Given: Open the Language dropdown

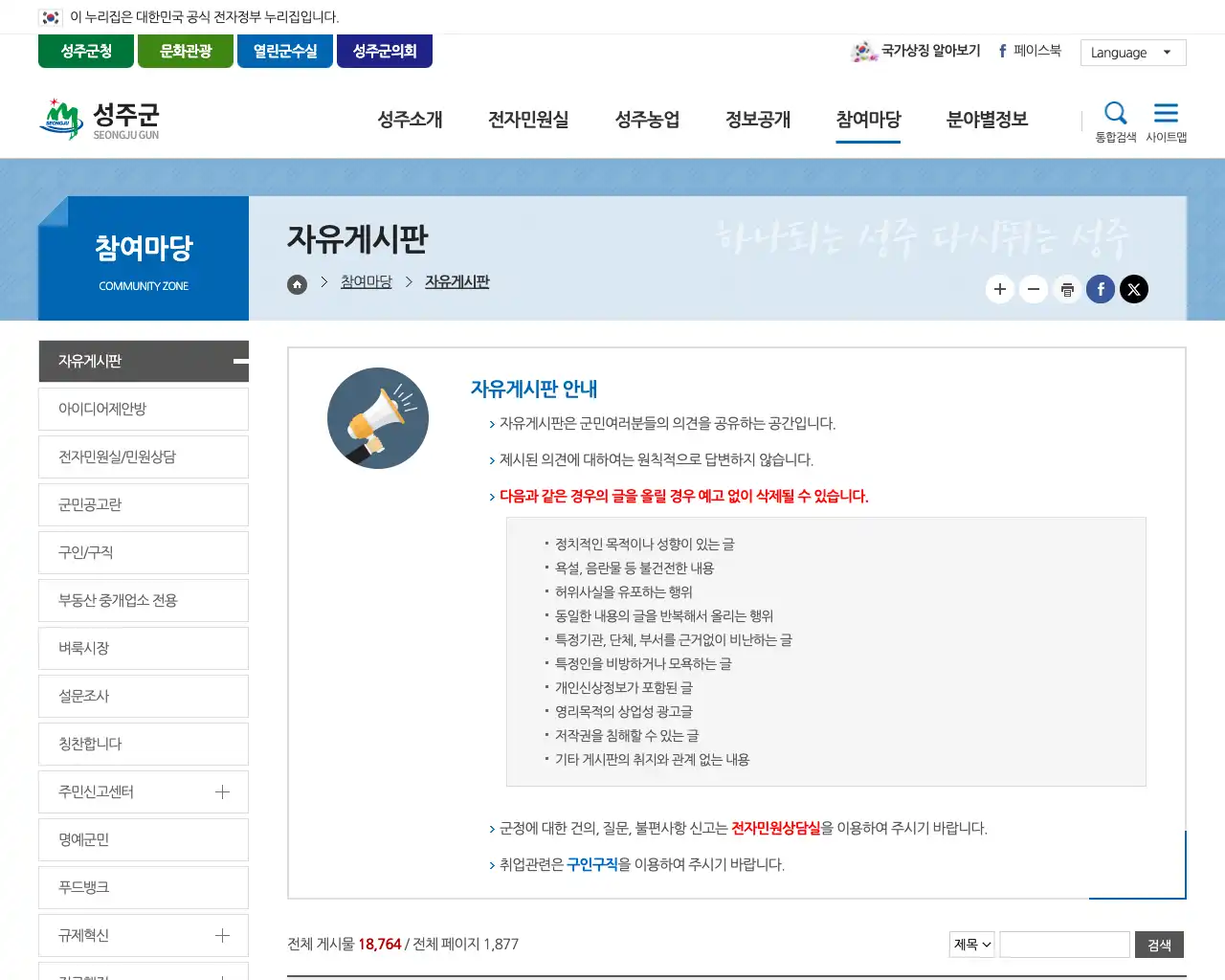Looking at the screenshot, I should click(1133, 53).
